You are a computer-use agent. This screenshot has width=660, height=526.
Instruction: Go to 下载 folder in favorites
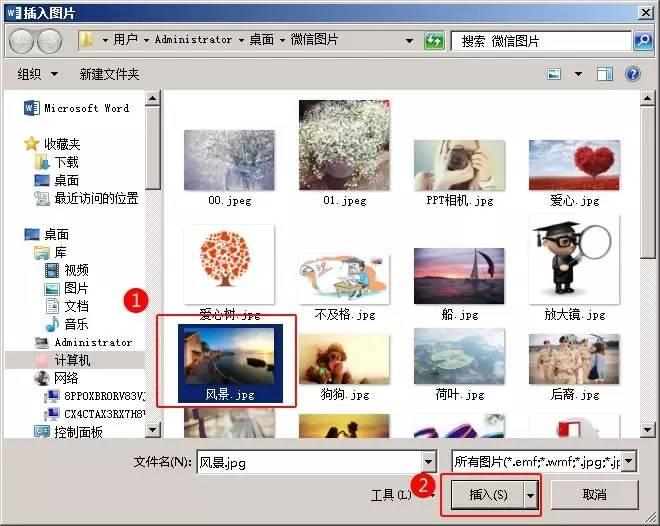[56, 162]
